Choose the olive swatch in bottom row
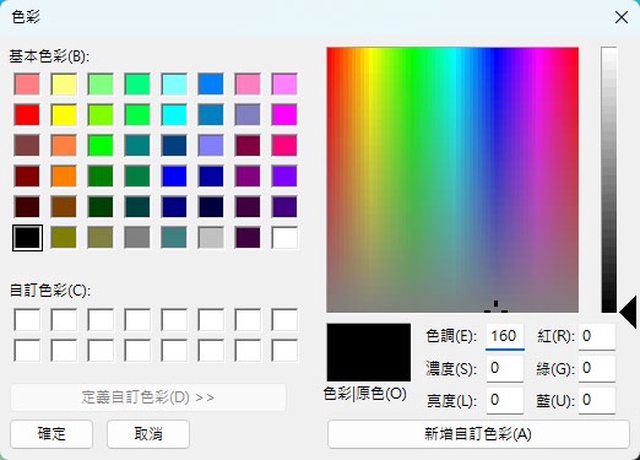The width and height of the screenshot is (640, 460). click(x=64, y=238)
